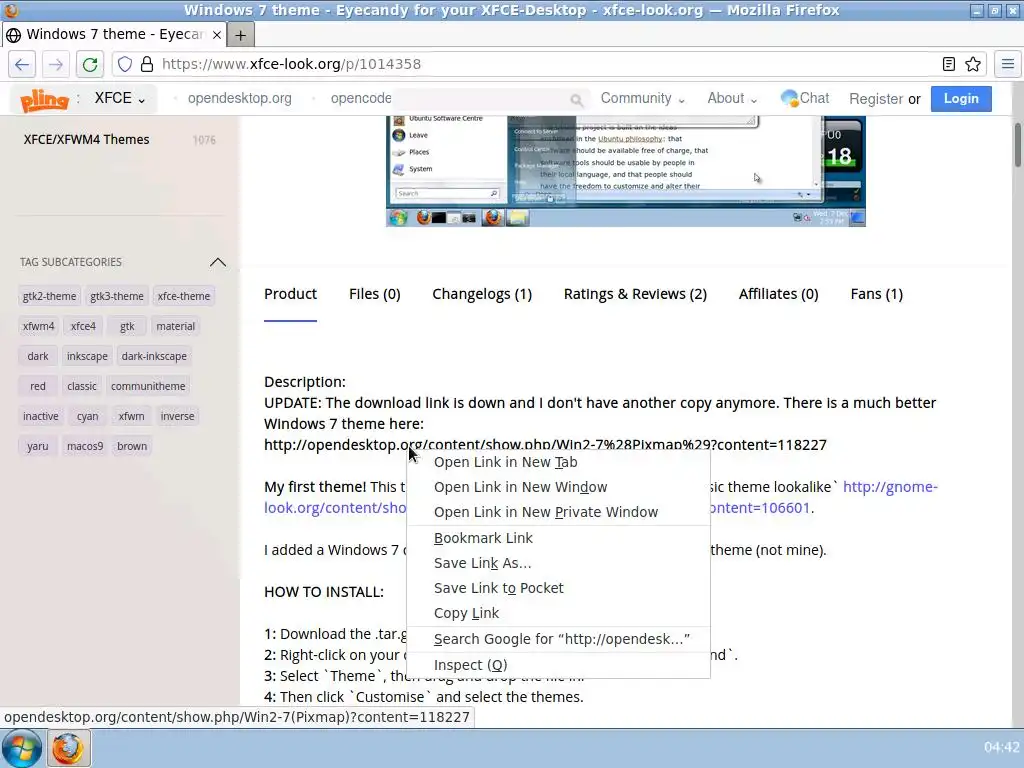Screen dimensions: 1024x768
Task: Open the Ratings & Reviews (2) tab
Action: tap(635, 294)
